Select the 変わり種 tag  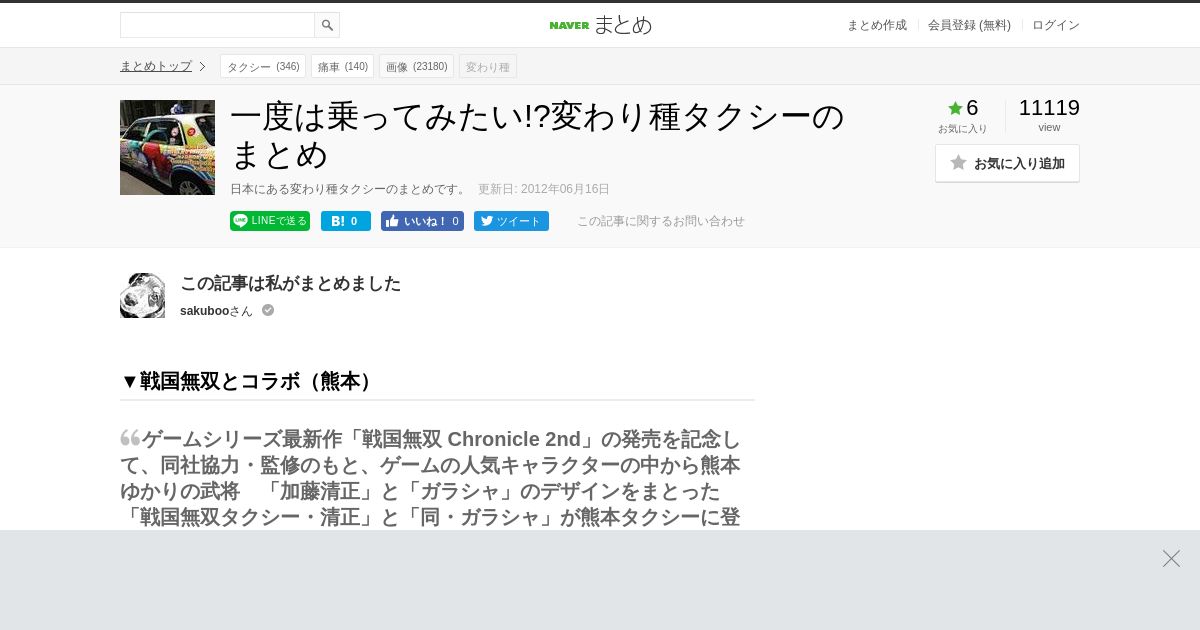[488, 66]
